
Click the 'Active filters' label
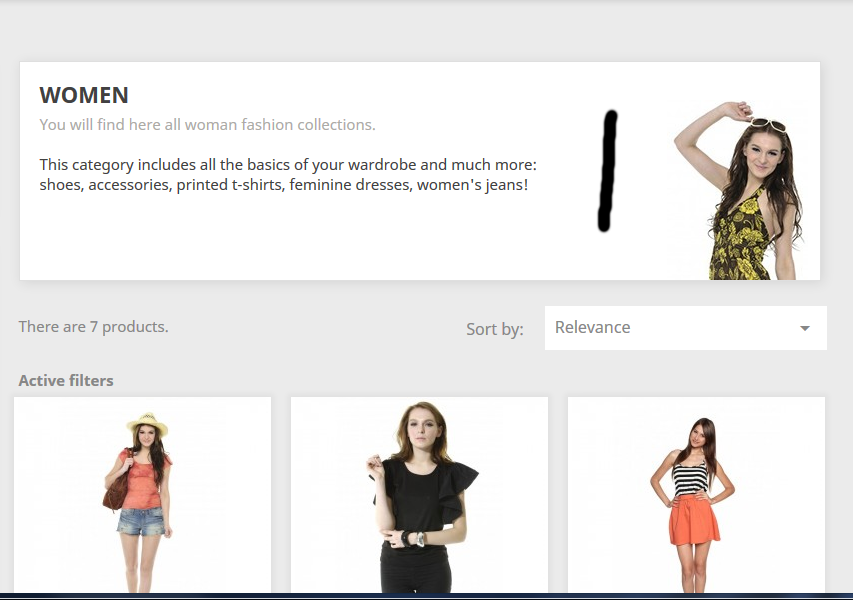tap(66, 380)
